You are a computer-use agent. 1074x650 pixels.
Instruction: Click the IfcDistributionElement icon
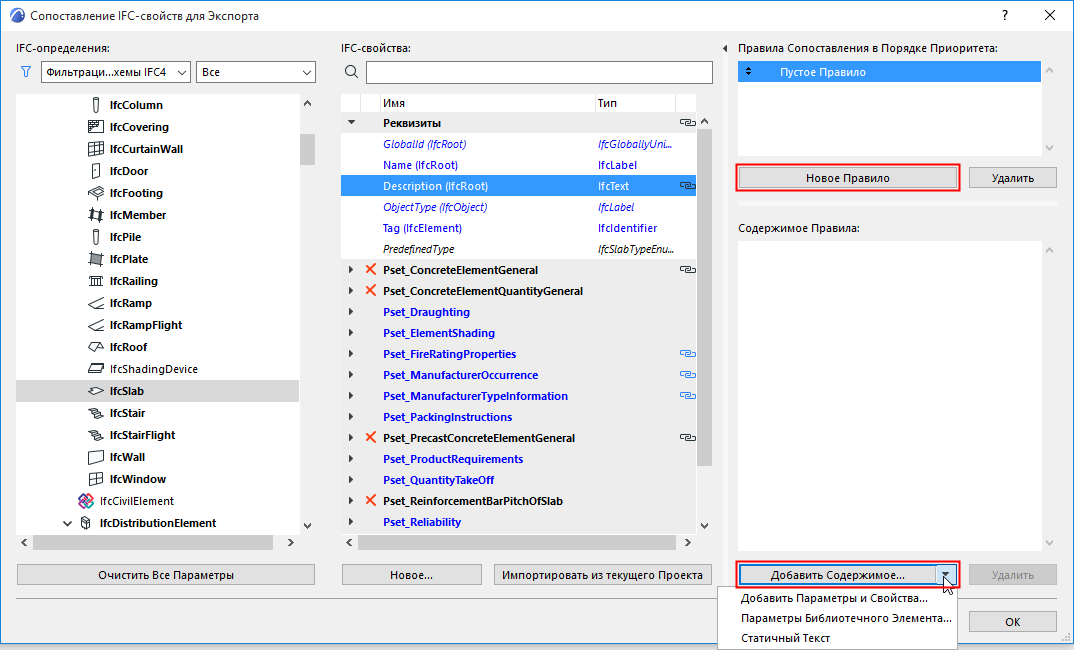click(x=86, y=523)
